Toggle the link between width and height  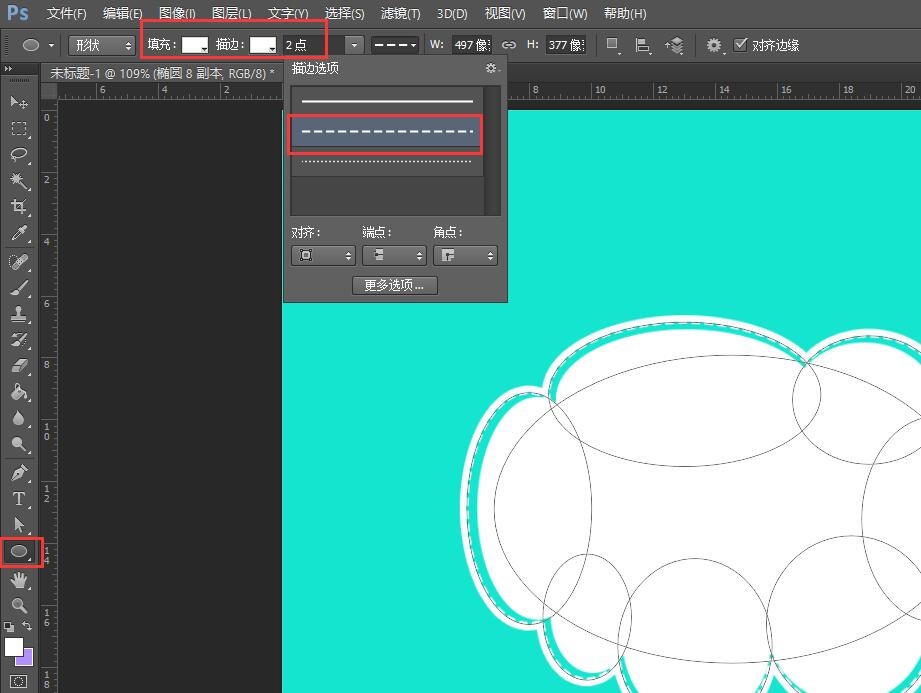(509, 45)
